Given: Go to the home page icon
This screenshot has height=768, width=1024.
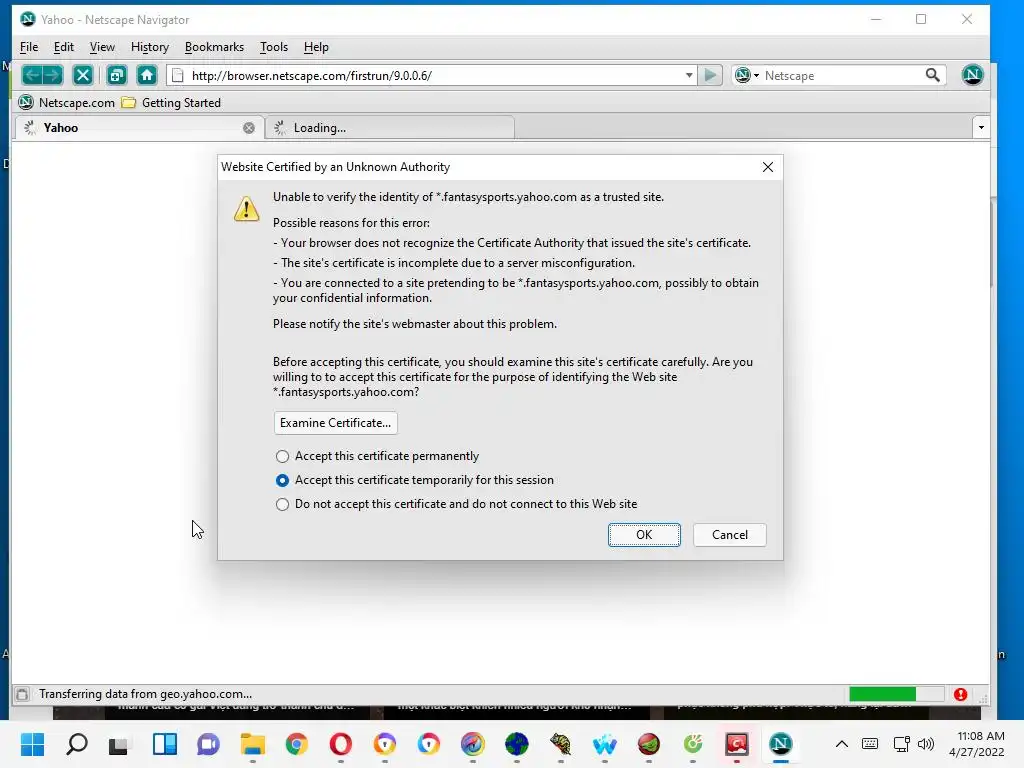Looking at the screenshot, I should pos(147,75).
